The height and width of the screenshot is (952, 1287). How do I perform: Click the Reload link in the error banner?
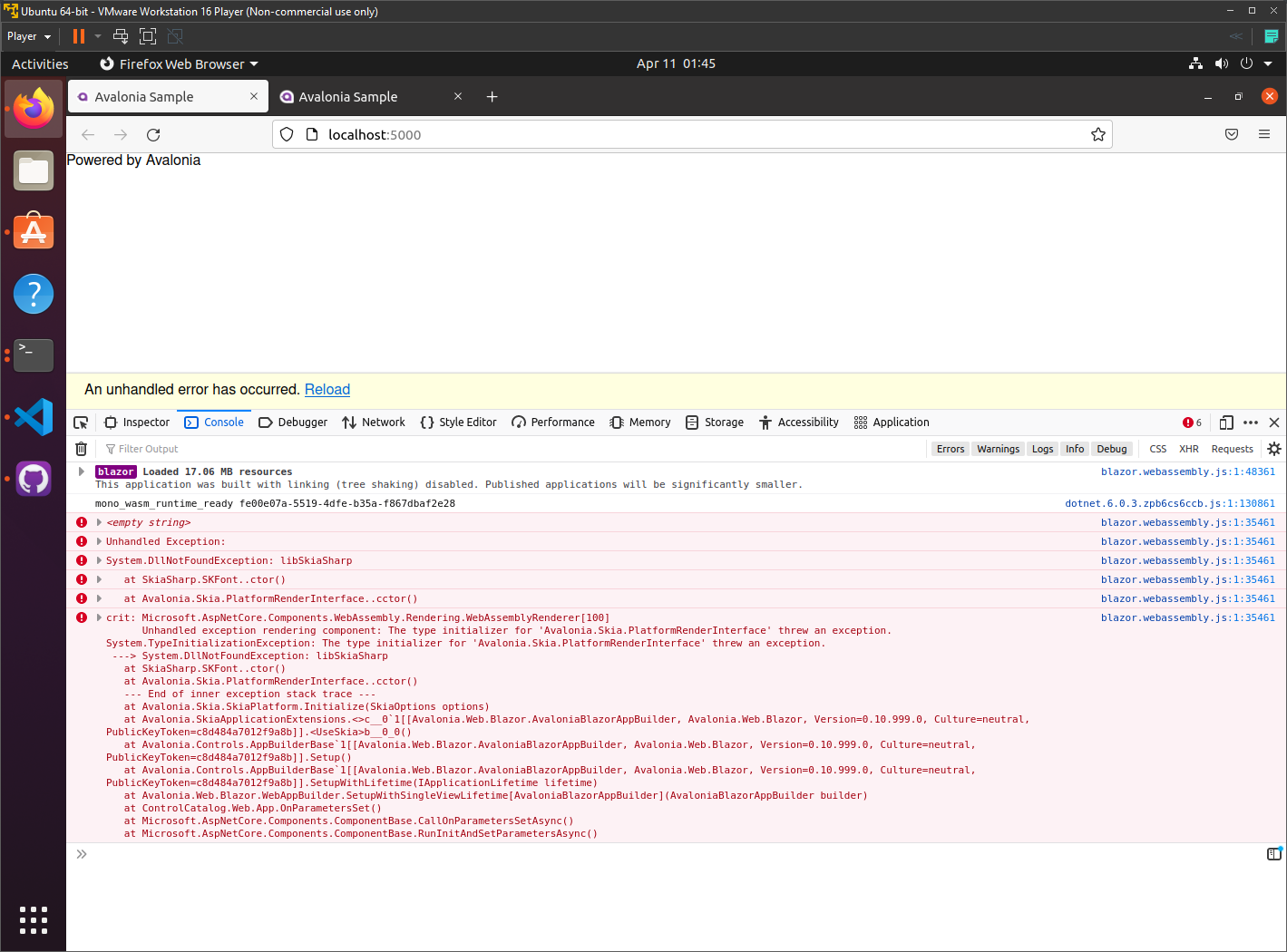[x=327, y=389]
